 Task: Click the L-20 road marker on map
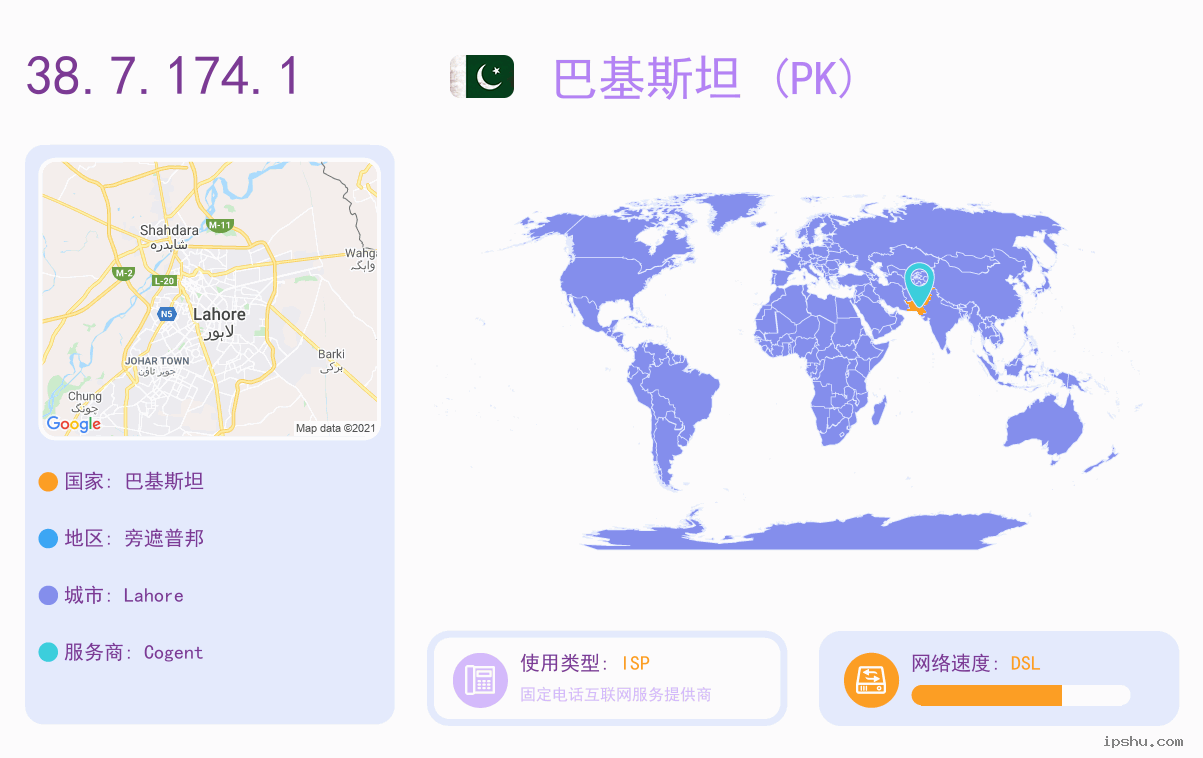(x=164, y=281)
